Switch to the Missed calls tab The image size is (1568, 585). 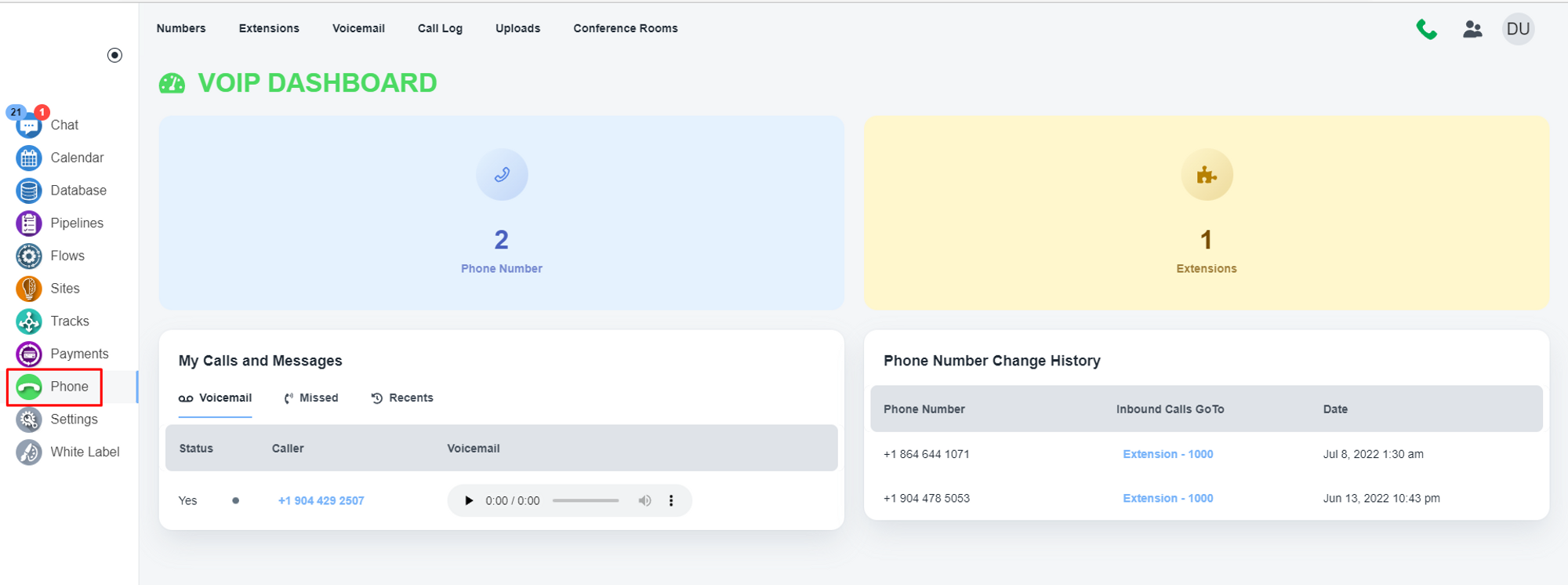click(311, 398)
